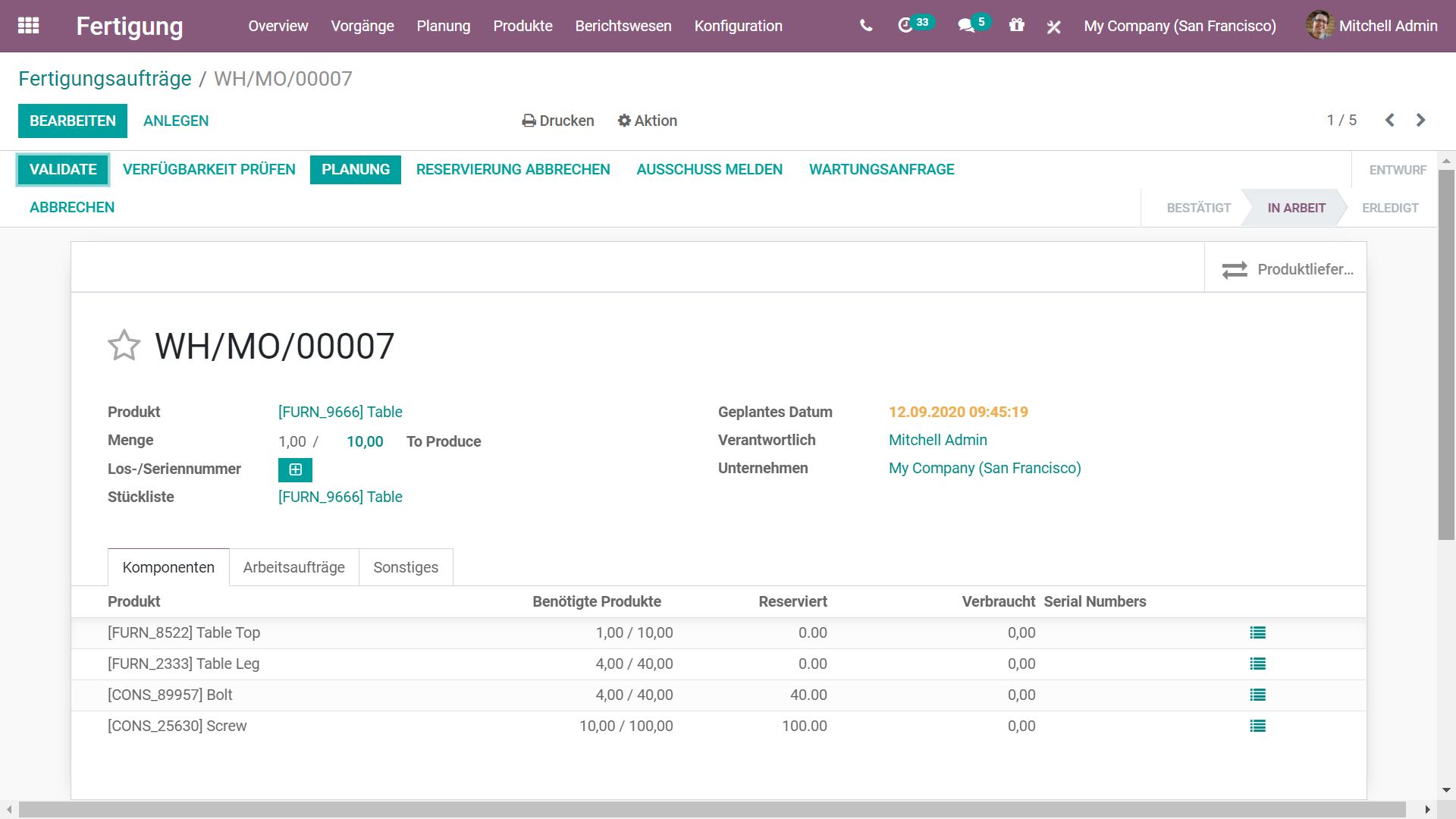This screenshot has height=819, width=1456.
Task: Click the lot/serial number plus icon button
Action: (295, 469)
